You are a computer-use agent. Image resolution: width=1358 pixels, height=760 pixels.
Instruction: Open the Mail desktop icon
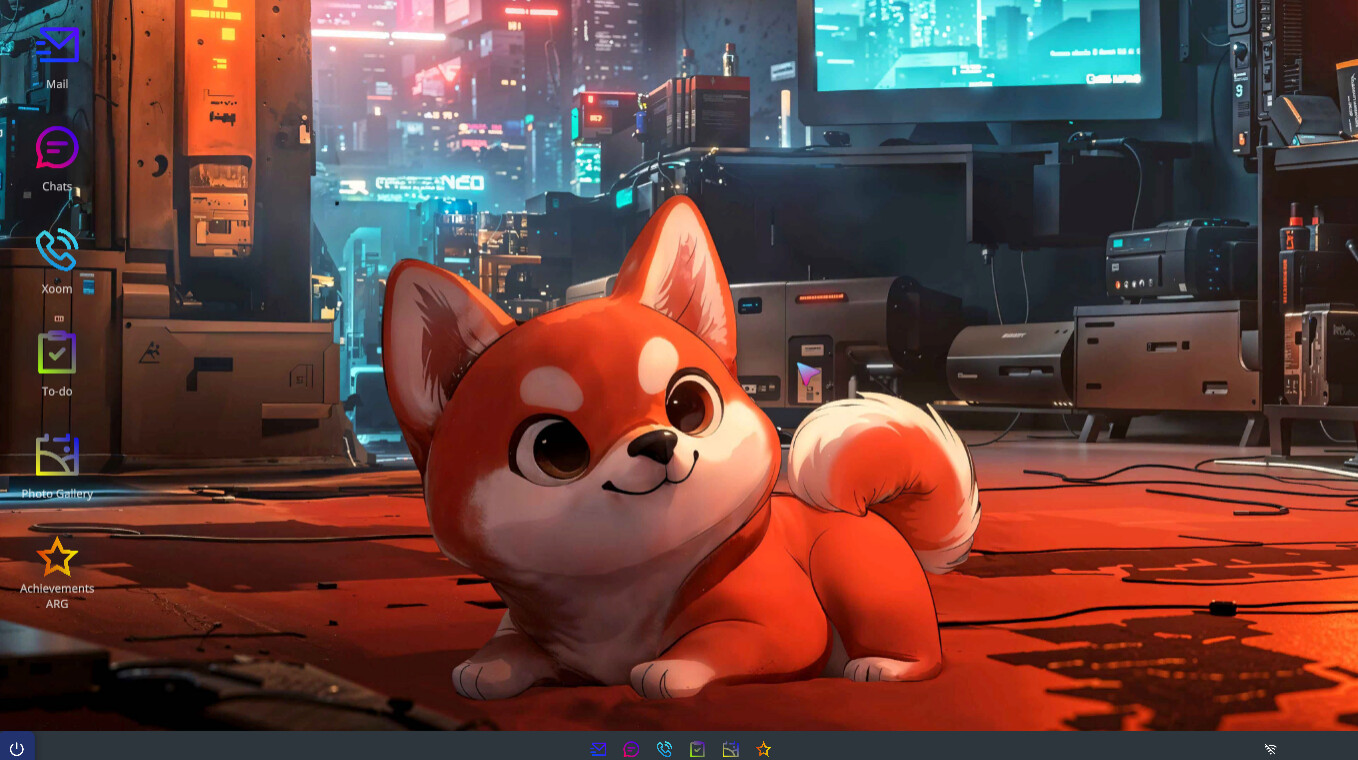coord(57,45)
